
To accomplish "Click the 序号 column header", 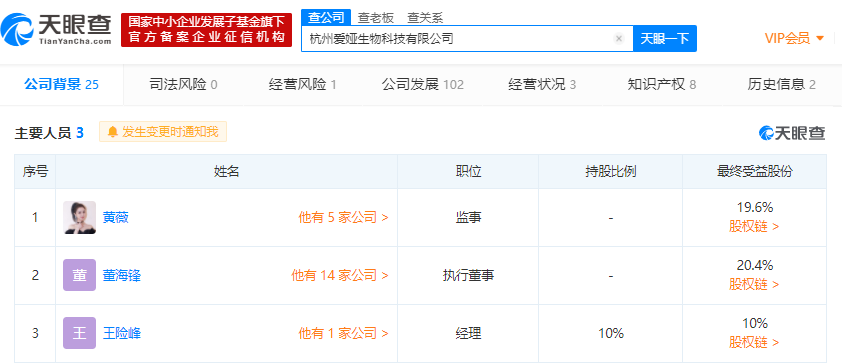I will coord(35,172).
